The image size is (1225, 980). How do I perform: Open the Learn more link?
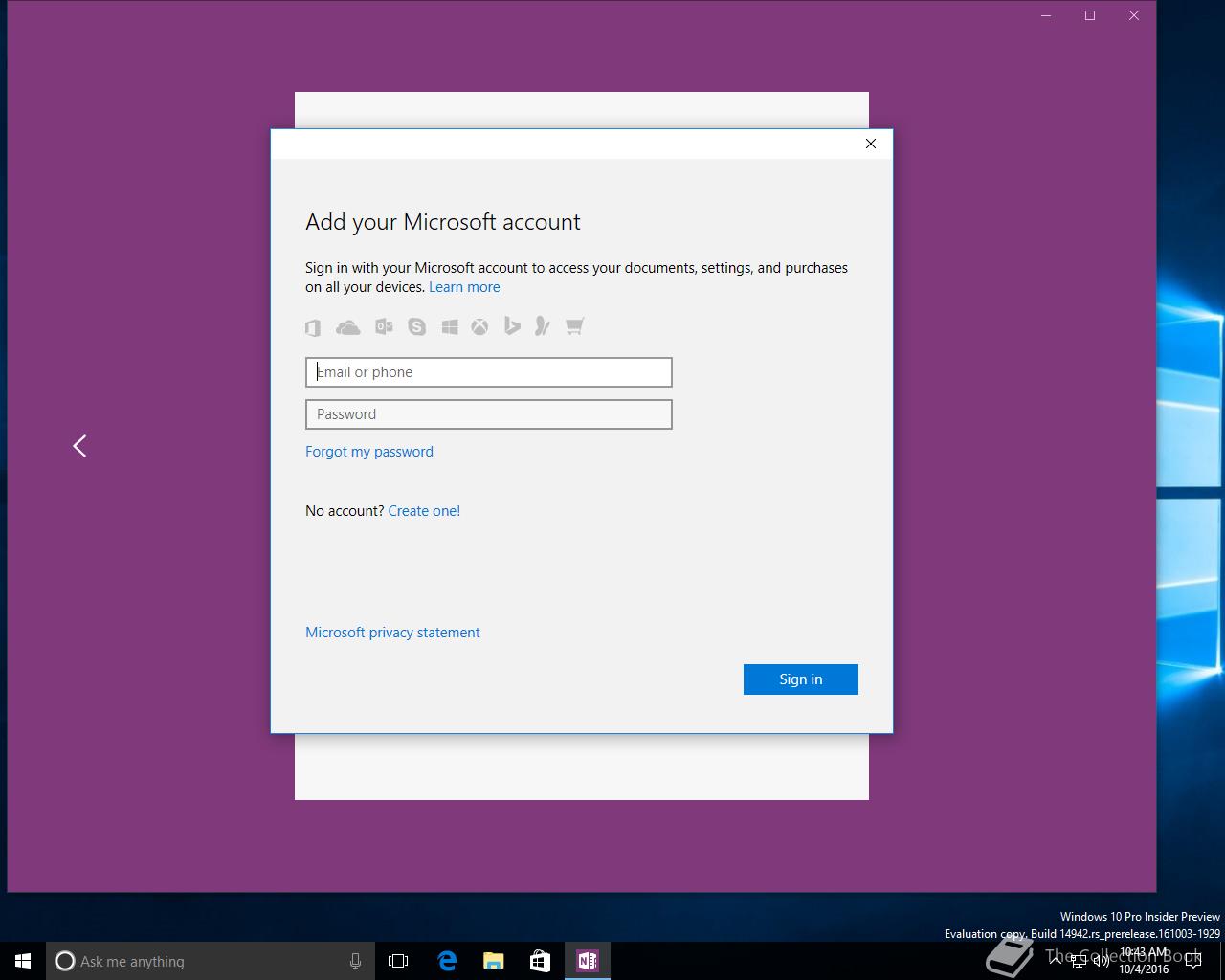pyautogui.click(x=464, y=287)
